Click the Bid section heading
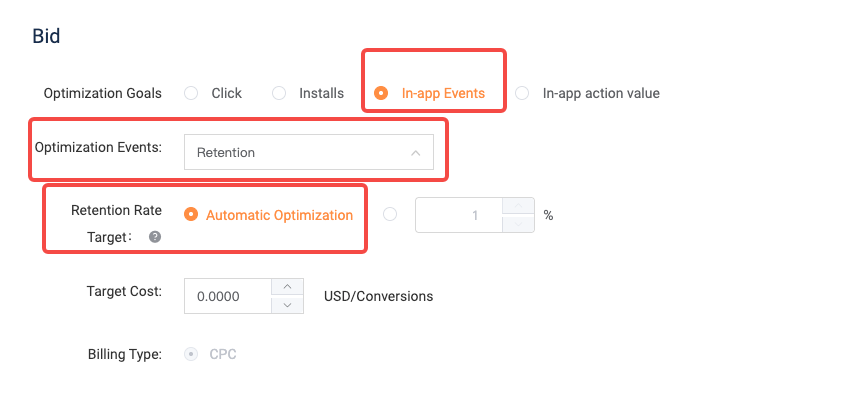 (x=46, y=37)
